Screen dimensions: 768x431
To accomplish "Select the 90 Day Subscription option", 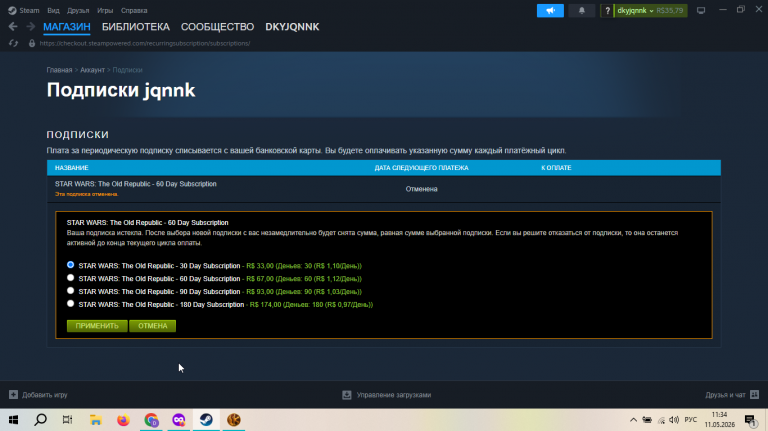I will click(x=71, y=290).
